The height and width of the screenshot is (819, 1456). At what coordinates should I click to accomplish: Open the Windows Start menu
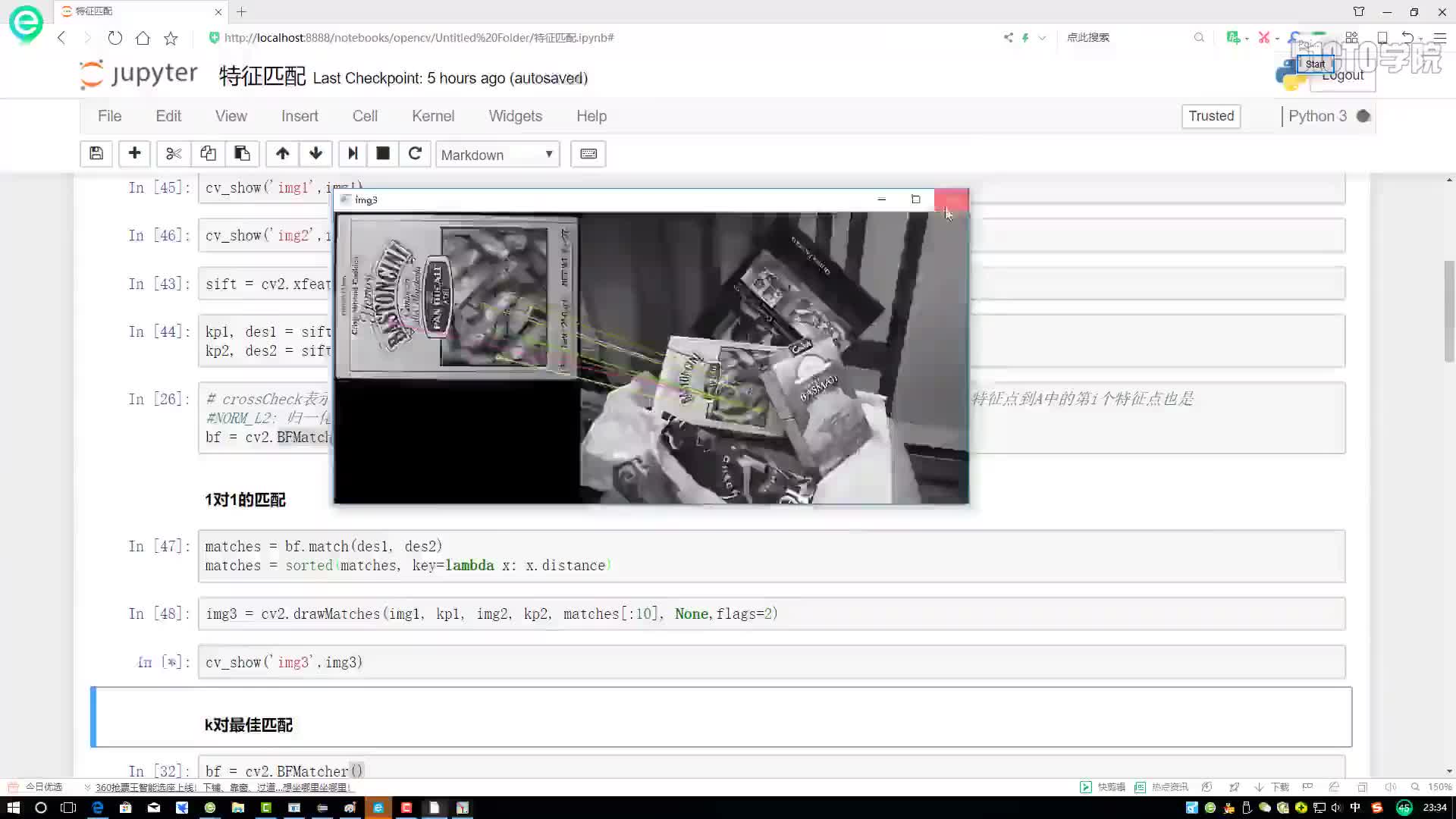coord(14,808)
